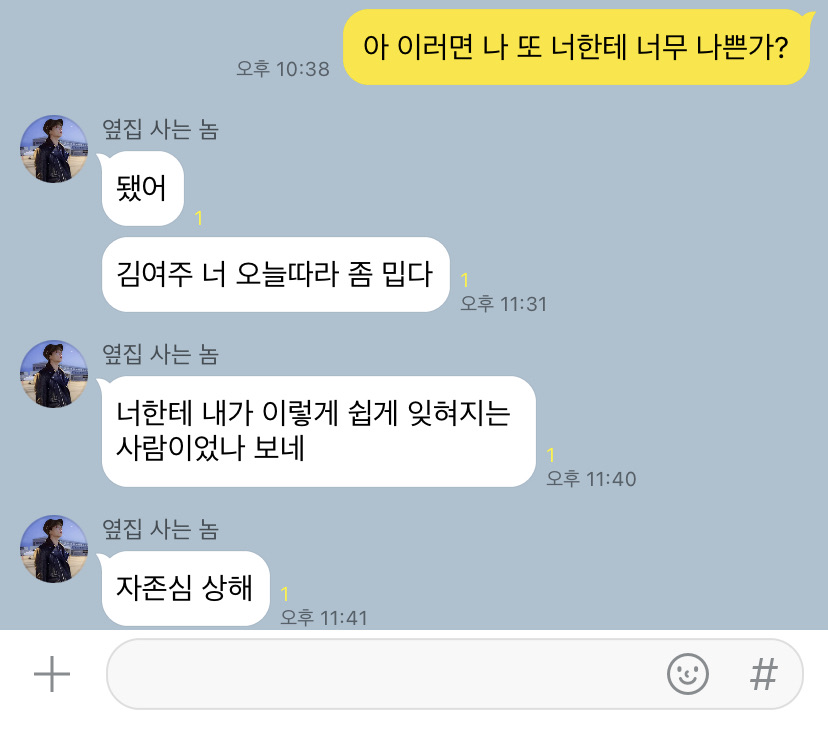Click the 오후 11:31 timestamp

click(x=503, y=304)
